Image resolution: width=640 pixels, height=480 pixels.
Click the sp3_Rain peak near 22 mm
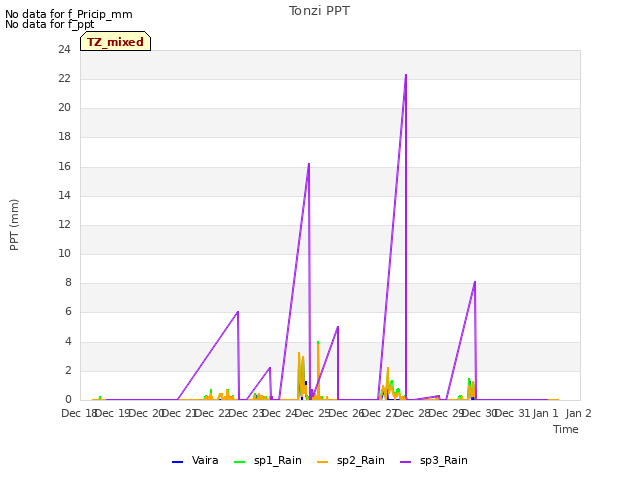coord(406,75)
